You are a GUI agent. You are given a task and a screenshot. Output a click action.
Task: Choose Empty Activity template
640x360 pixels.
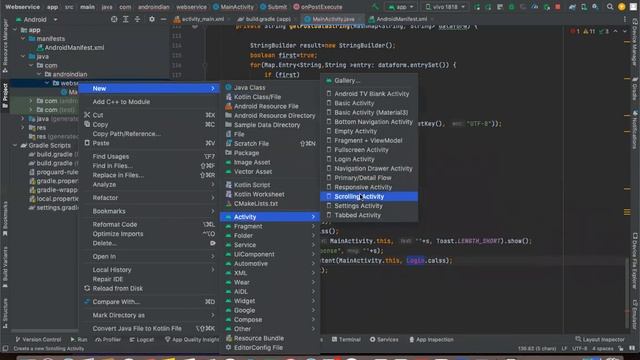coord(369,131)
